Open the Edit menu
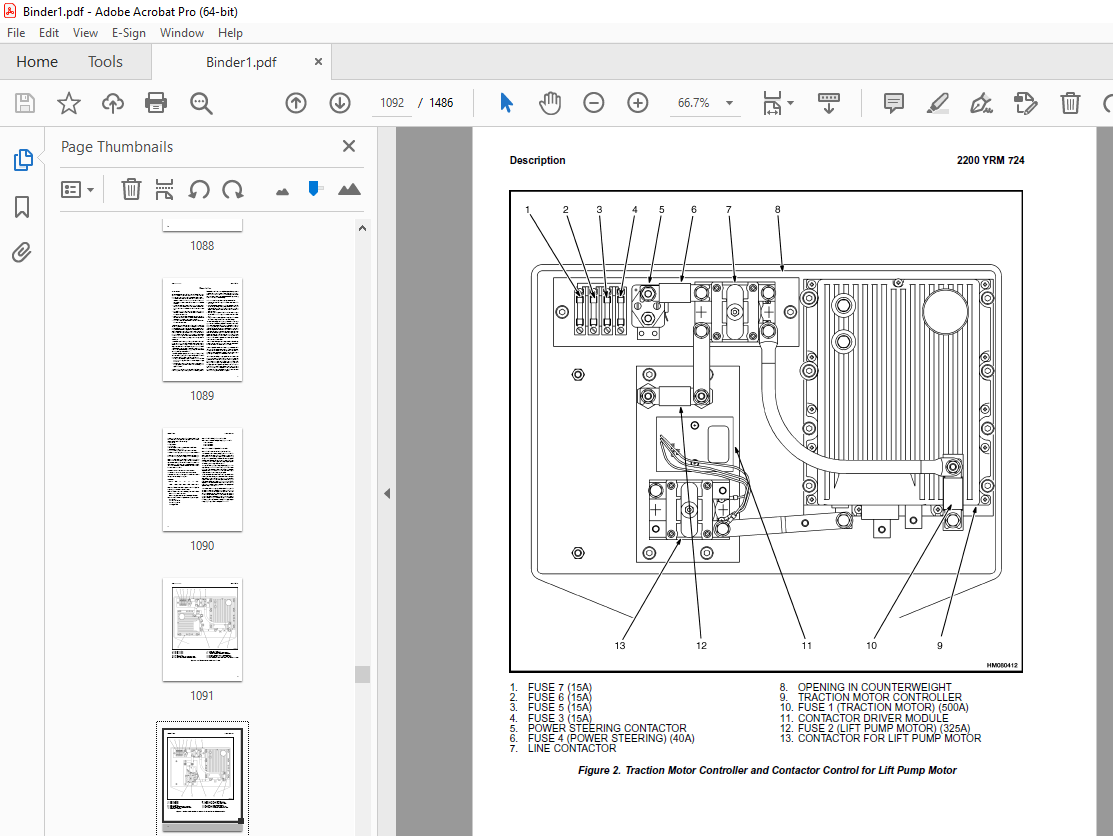The image size is (1113, 836). (49, 33)
